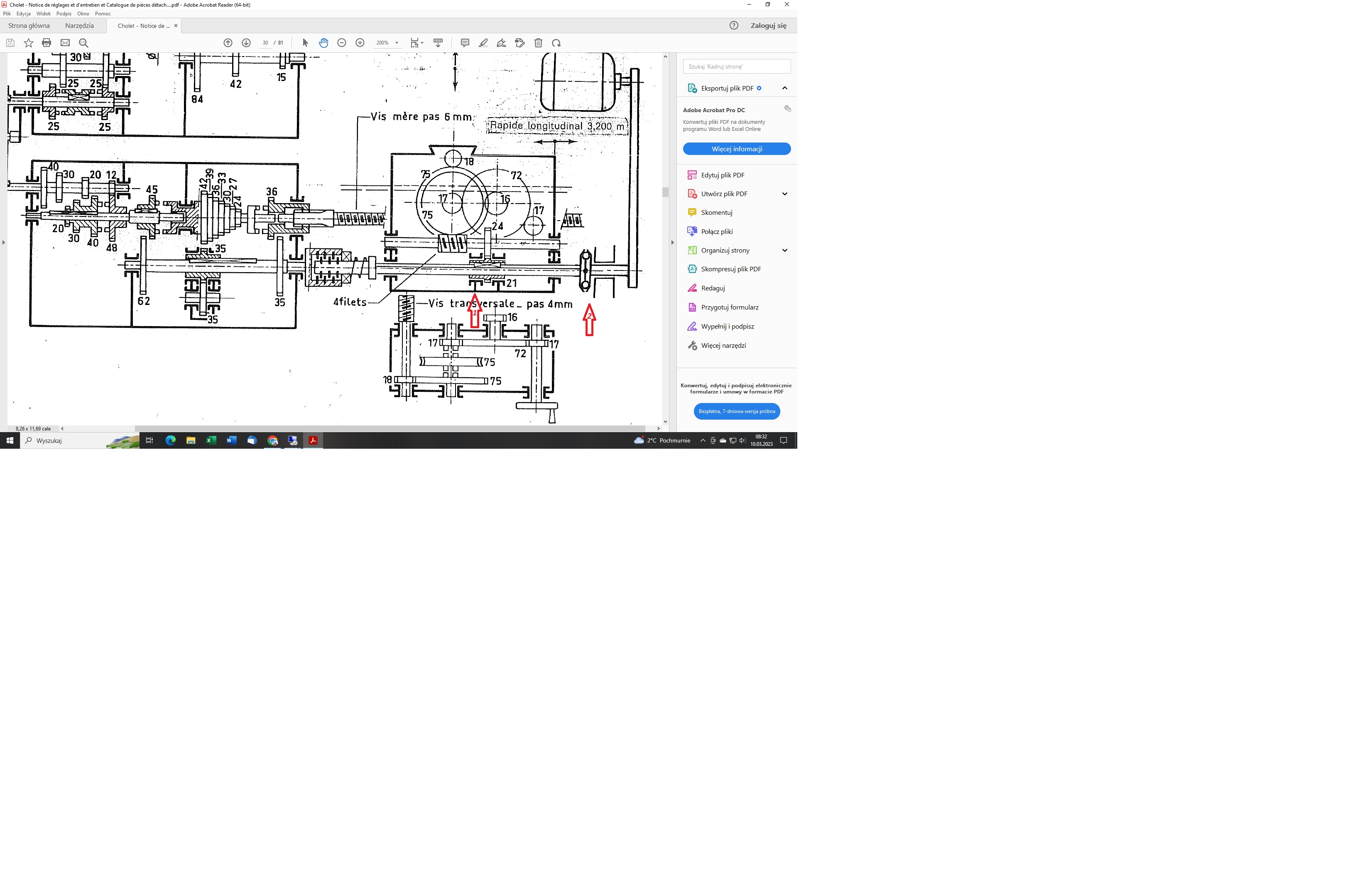This screenshot has width=1372, height=880.
Task: Open the Pomoc menu
Action: pos(103,14)
